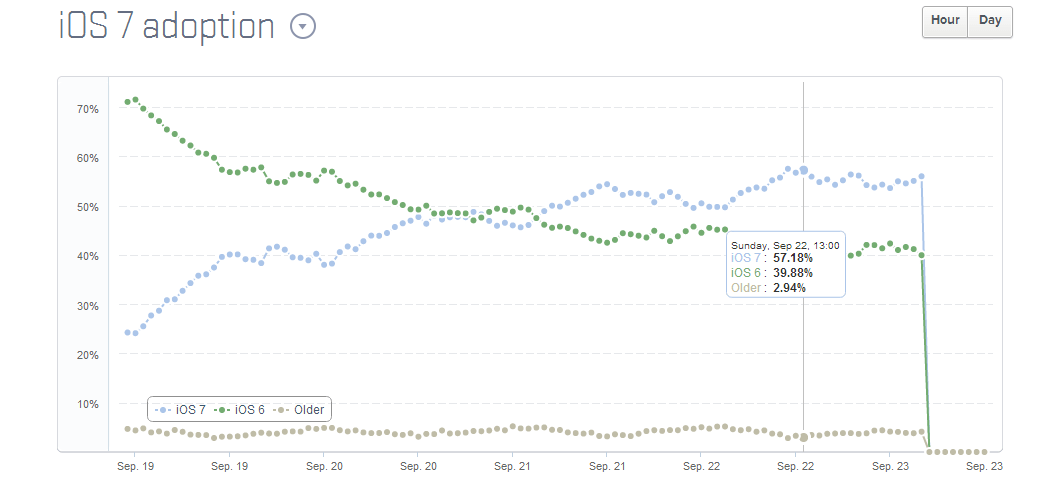The height and width of the screenshot is (483, 1059).
Task: Select the leftmost iOS 7 data point
Action: 127,332
